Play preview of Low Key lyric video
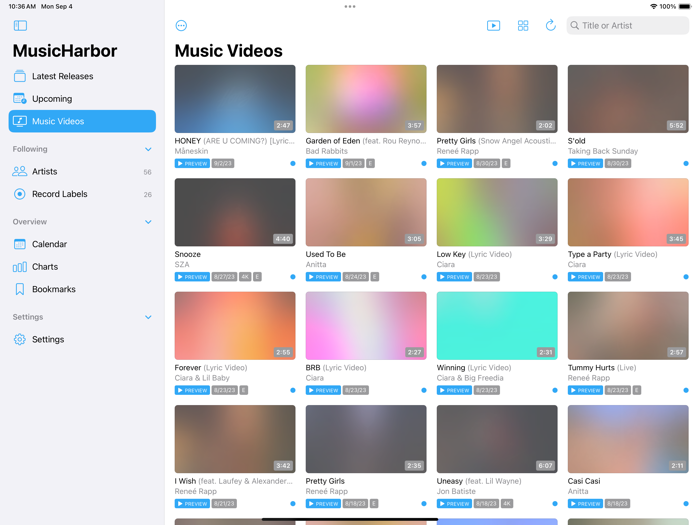The width and height of the screenshot is (700, 525). coord(454,277)
